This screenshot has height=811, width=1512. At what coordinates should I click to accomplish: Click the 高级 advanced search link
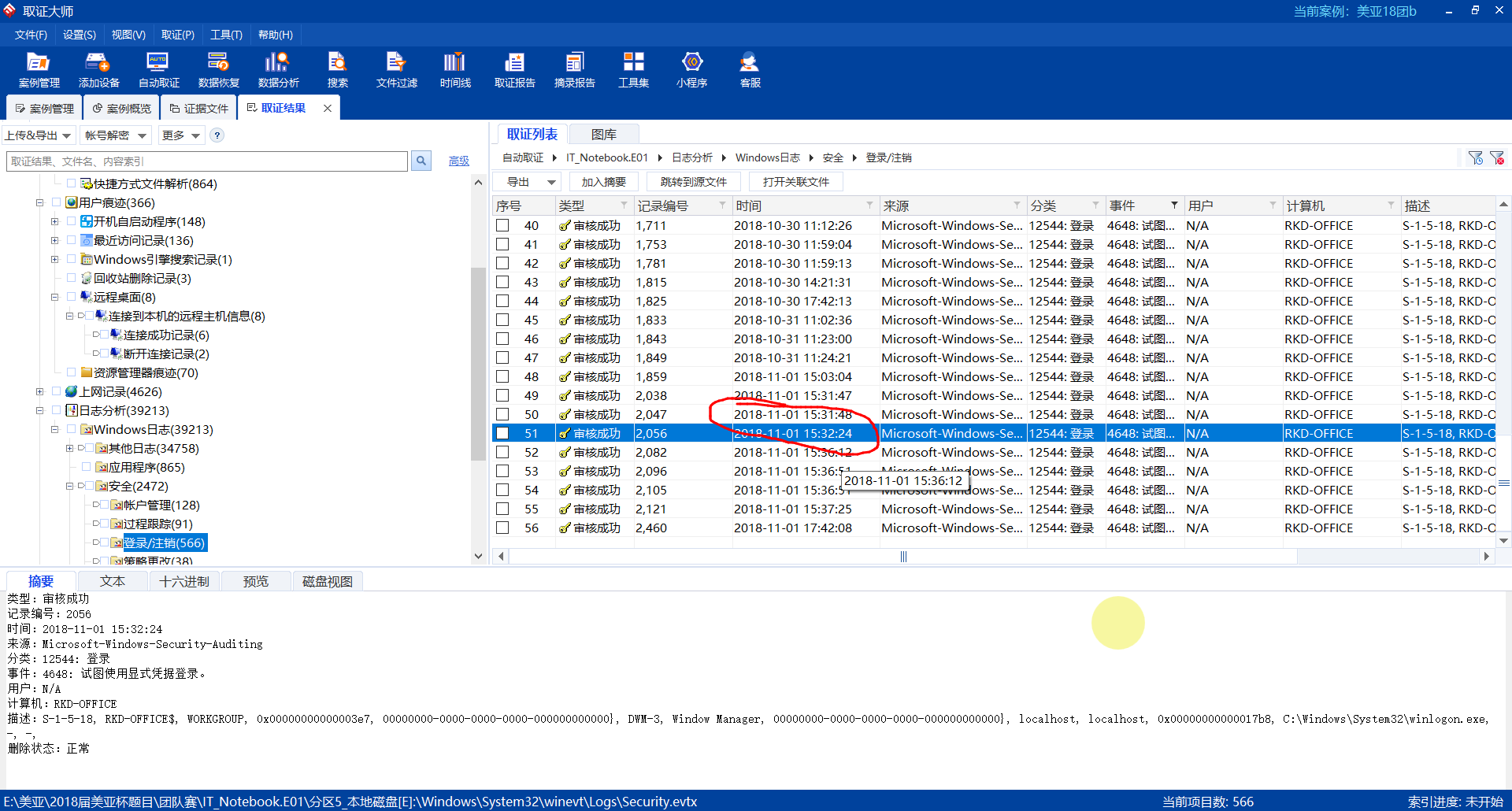(x=459, y=161)
